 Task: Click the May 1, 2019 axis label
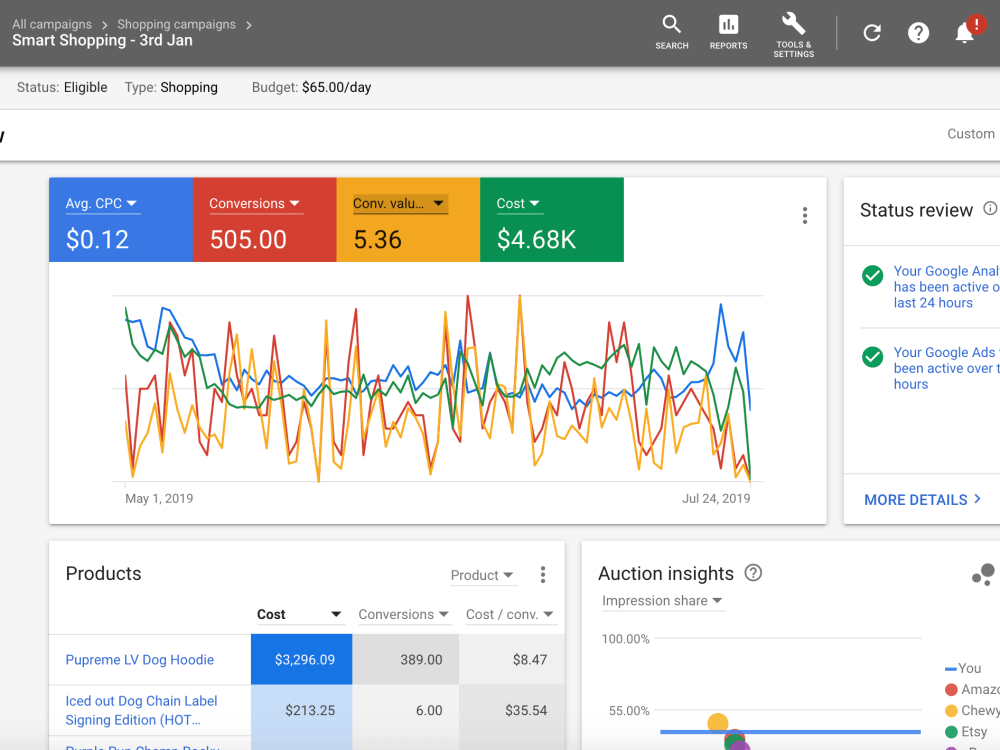click(x=159, y=499)
